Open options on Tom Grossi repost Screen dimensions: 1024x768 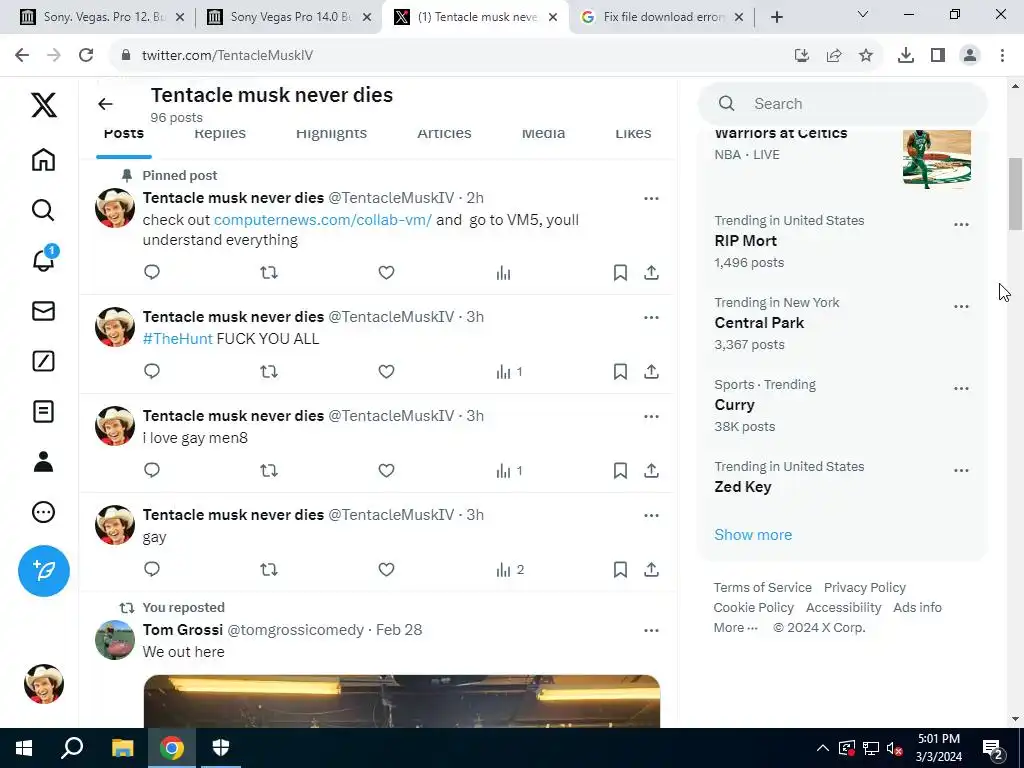pyautogui.click(x=651, y=630)
